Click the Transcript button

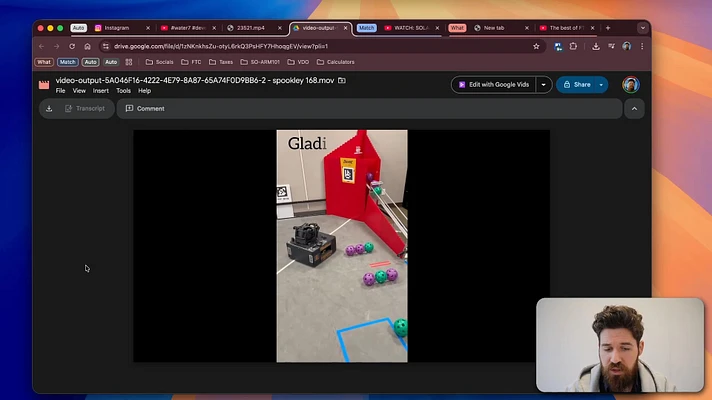click(85, 109)
